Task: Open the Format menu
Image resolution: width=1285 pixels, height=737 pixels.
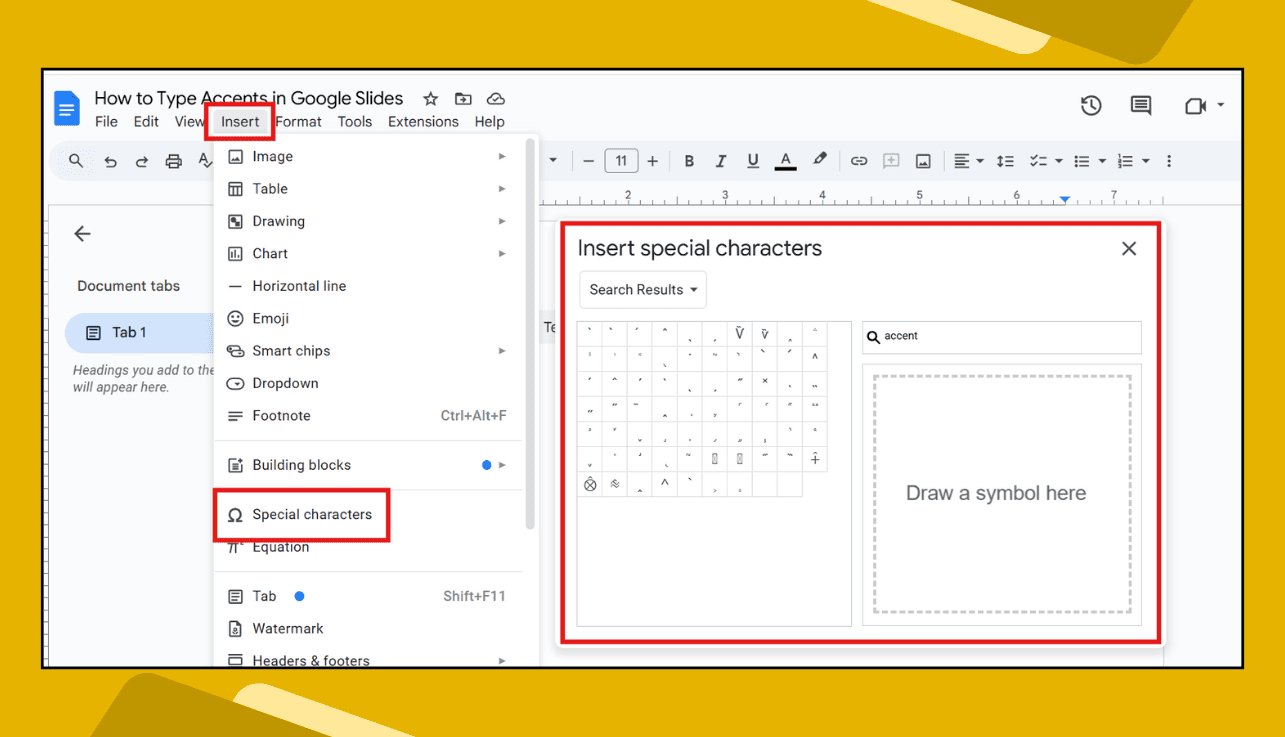Action: point(298,121)
